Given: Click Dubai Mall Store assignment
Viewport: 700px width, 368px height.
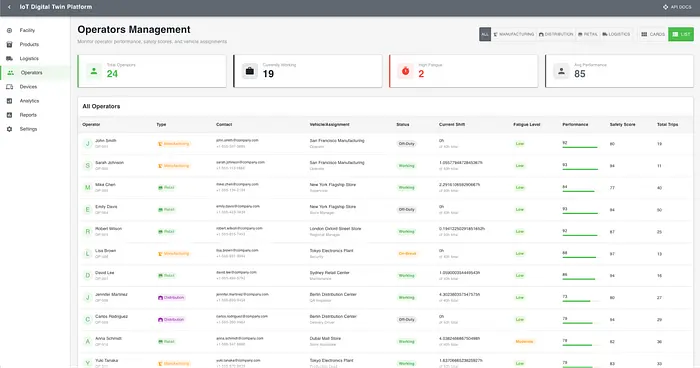Looking at the screenshot, I should [325, 339].
